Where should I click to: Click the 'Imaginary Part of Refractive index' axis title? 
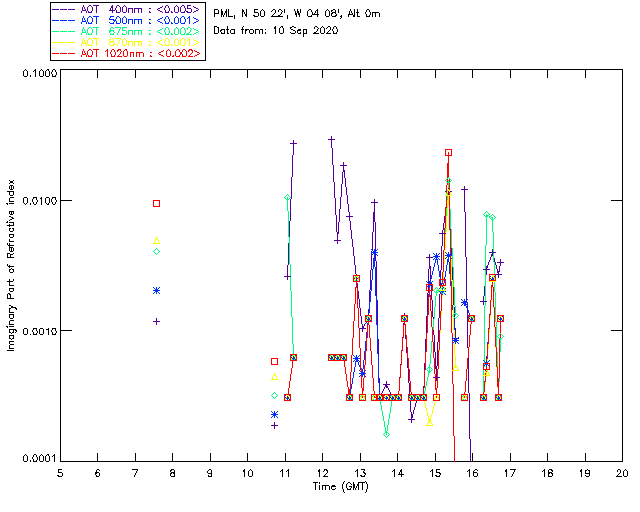coord(11,265)
